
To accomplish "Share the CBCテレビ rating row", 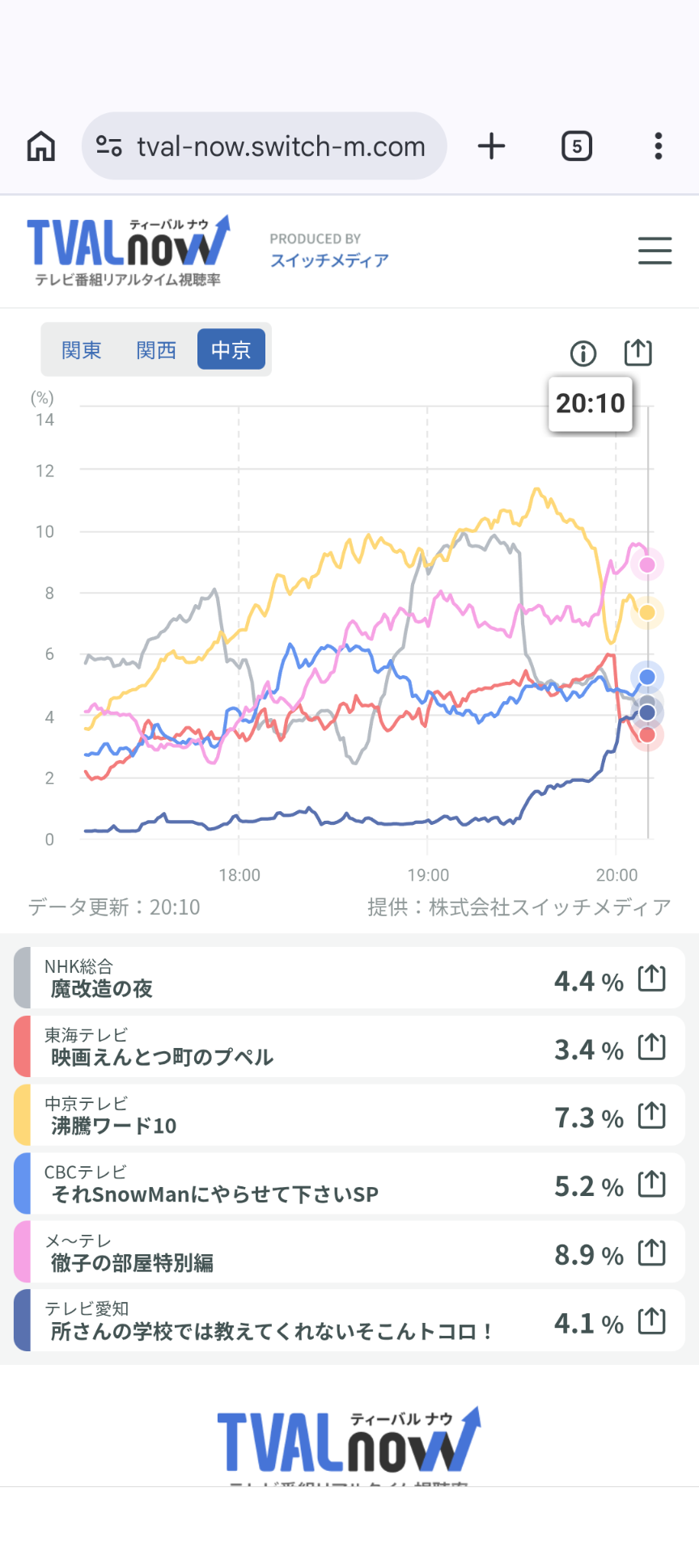I will click(x=651, y=1185).
